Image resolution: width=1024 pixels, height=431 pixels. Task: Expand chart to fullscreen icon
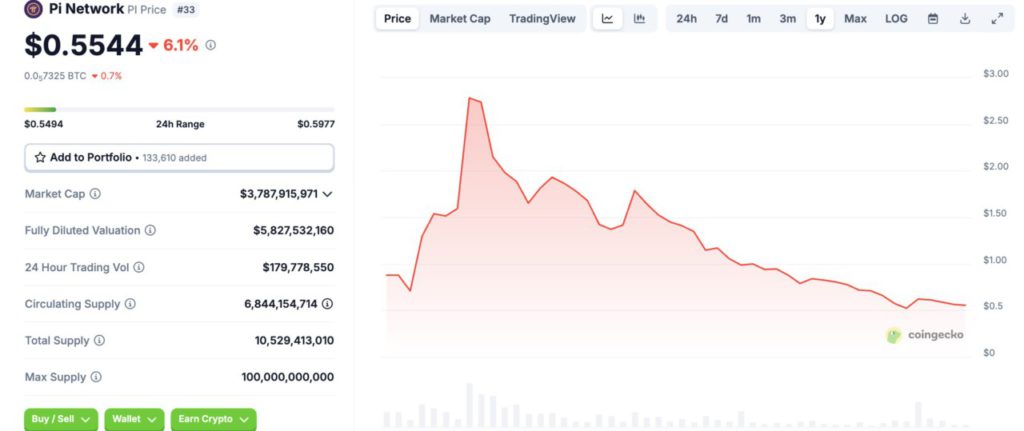[x=997, y=19]
